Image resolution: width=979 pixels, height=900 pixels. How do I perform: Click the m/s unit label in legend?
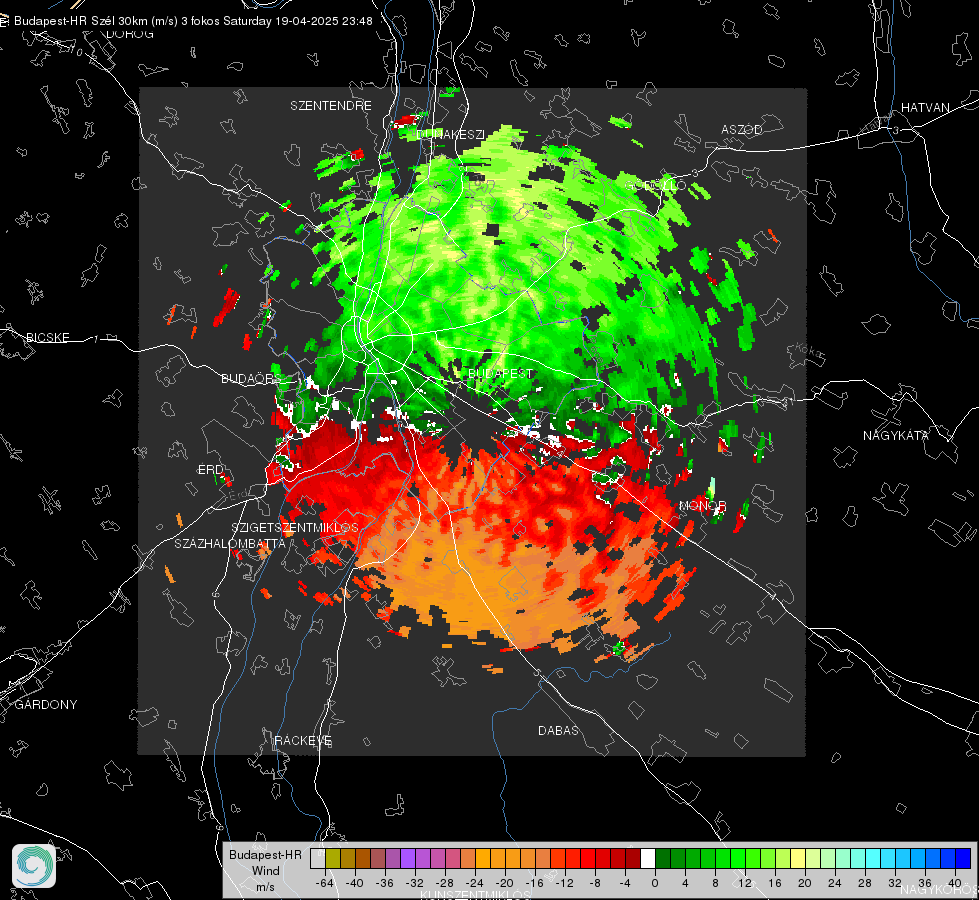coord(265,887)
